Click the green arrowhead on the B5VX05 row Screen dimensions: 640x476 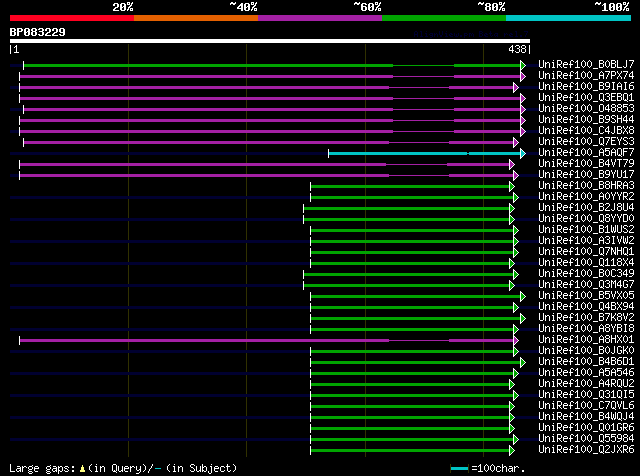(521, 296)
